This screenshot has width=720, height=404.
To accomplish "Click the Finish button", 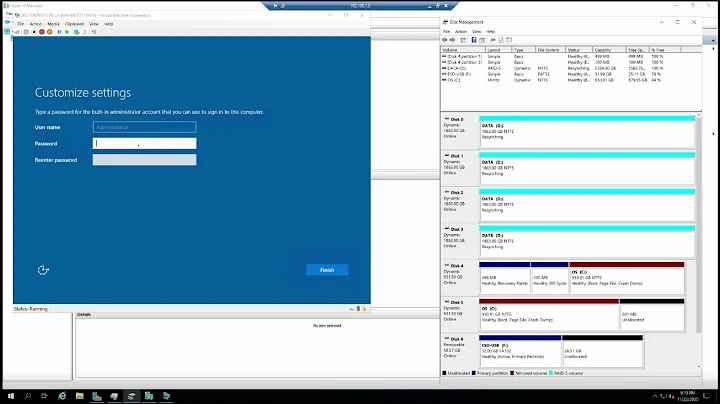I will point(327,270).
